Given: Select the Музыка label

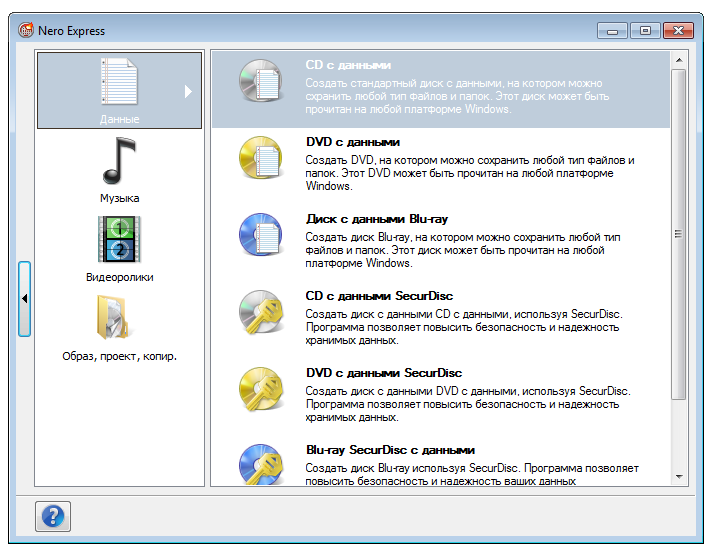Looking at the screenshot, I should click(x=120, y=198).
